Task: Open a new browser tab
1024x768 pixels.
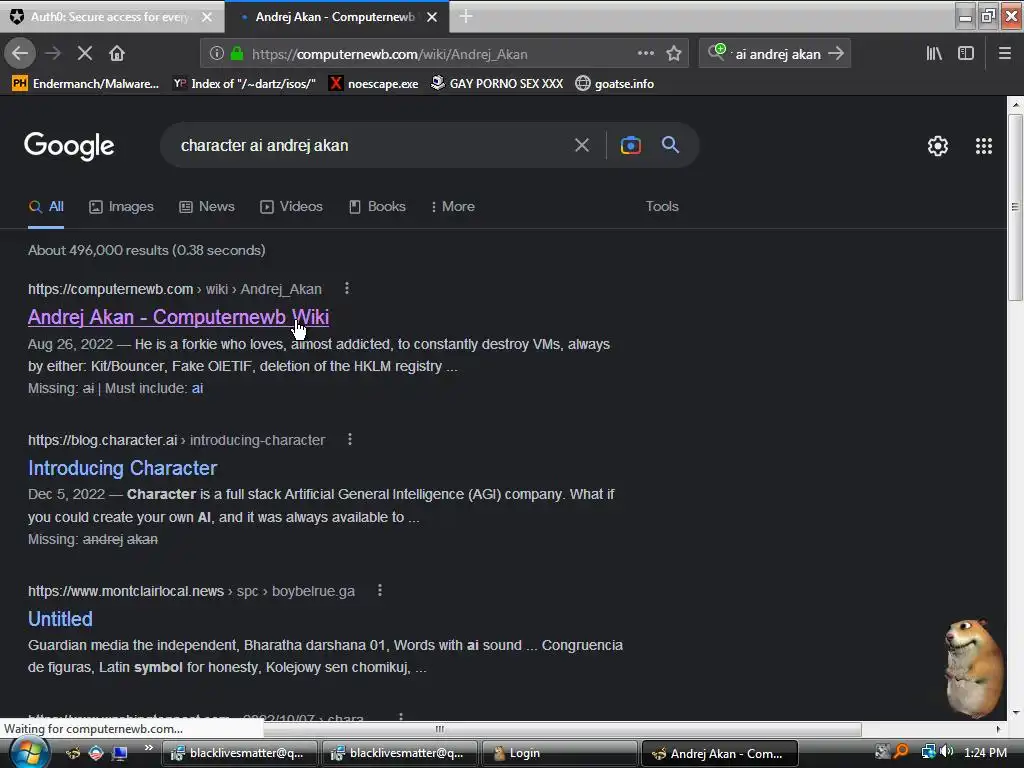Action: pos(466,17)
